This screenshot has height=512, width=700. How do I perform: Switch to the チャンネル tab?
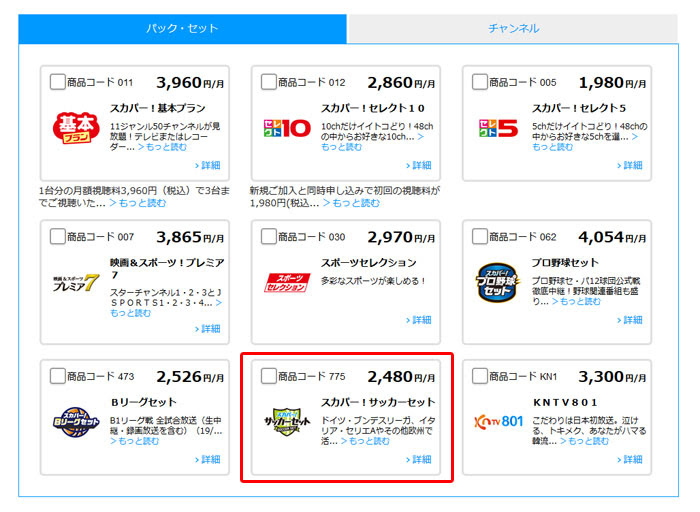(x=513, y=29)
